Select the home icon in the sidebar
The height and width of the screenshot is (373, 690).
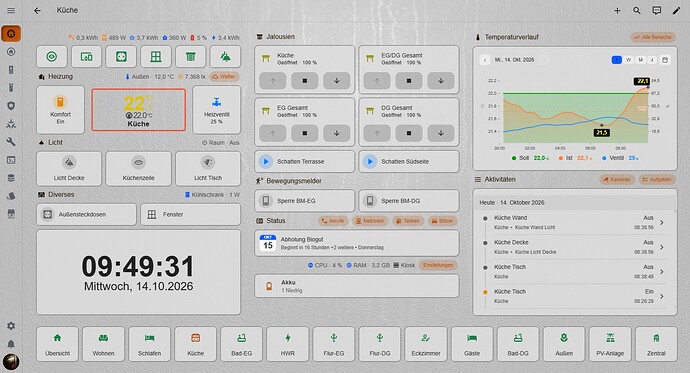(x=11, y=33)
